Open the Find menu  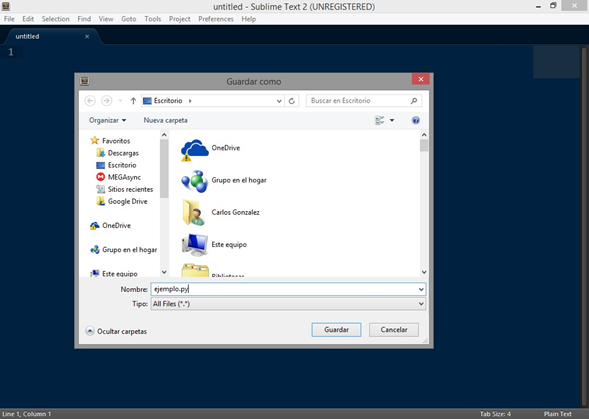click(84, 19)
